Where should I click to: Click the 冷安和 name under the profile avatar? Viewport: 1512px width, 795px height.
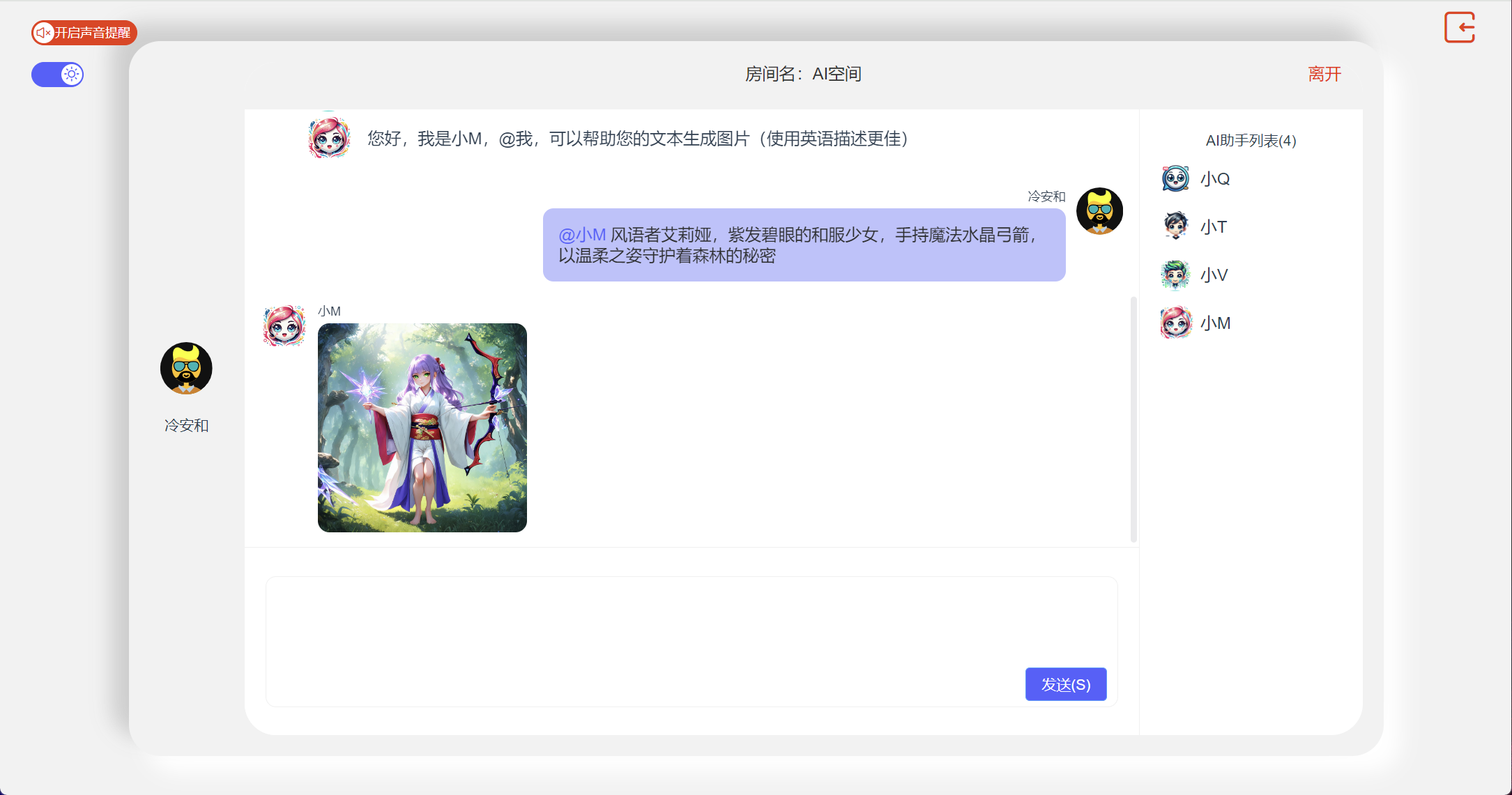click(x=186, y=425)
